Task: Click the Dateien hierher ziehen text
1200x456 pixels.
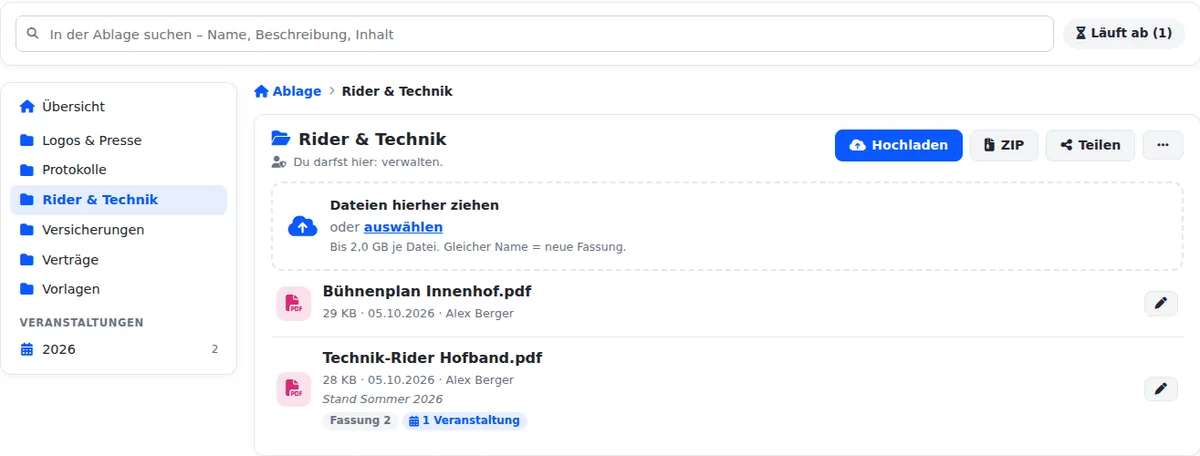Action: coord(414,205)
